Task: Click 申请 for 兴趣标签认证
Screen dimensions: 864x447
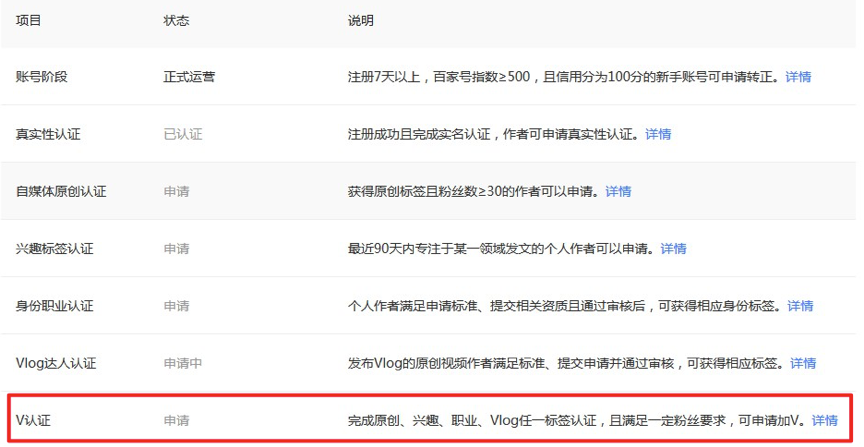Action: click(x=176, y=249)
